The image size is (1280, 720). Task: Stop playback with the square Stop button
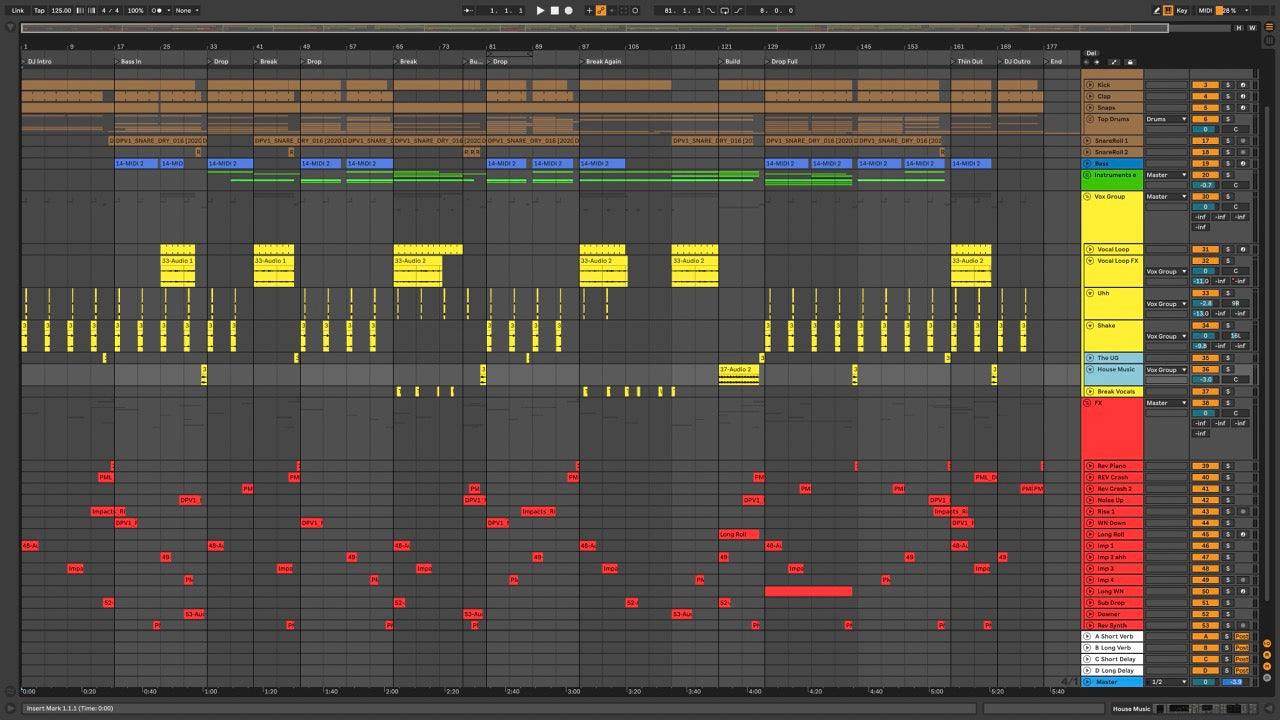tap(554, 10)
